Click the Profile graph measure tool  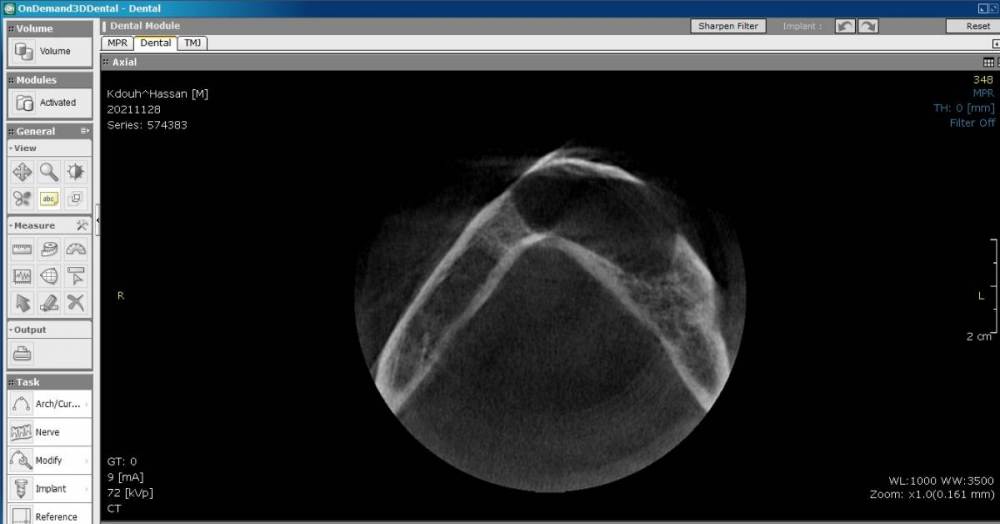[22, 276]
